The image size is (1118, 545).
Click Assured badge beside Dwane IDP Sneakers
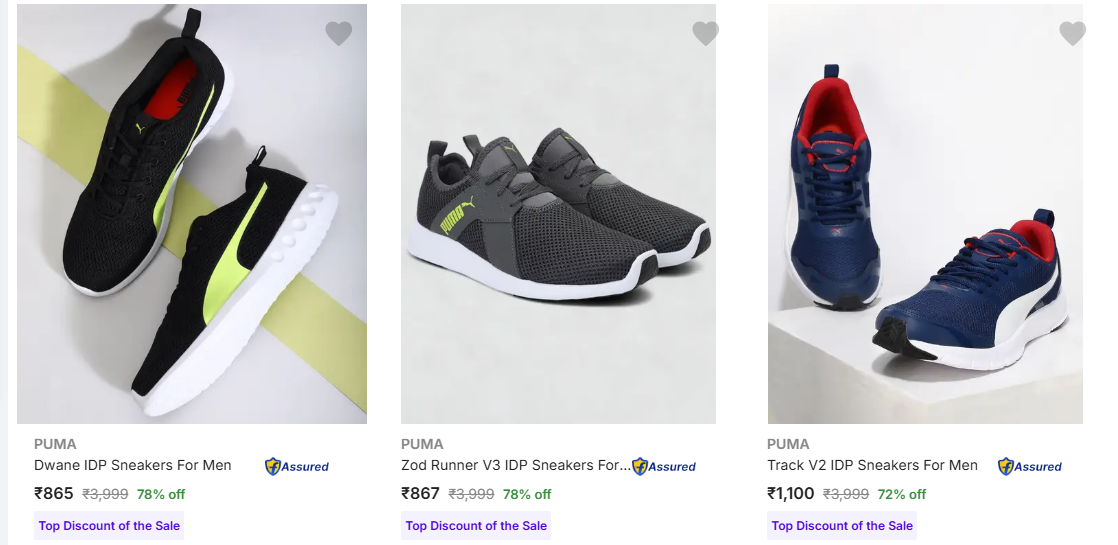tap(297, 466)
